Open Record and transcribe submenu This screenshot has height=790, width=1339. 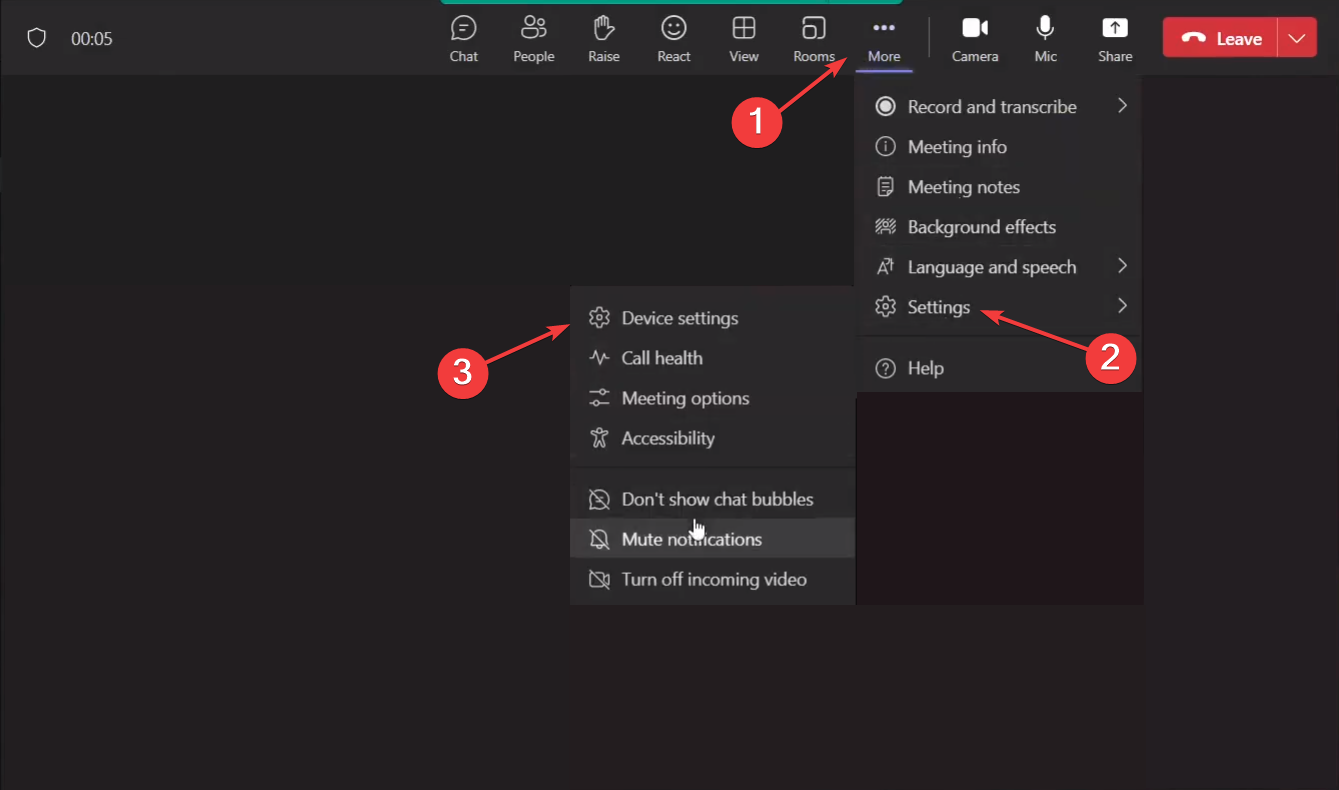998,107
